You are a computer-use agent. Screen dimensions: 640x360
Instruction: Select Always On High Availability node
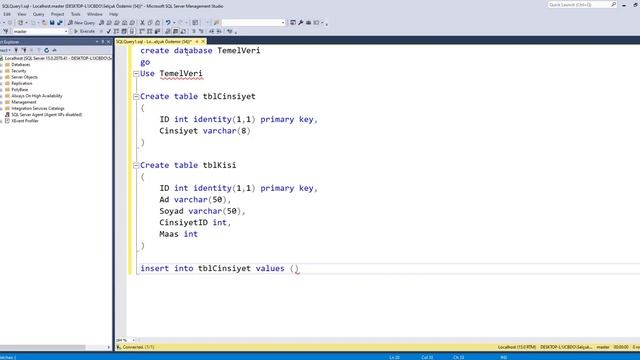tap(37, 96)
